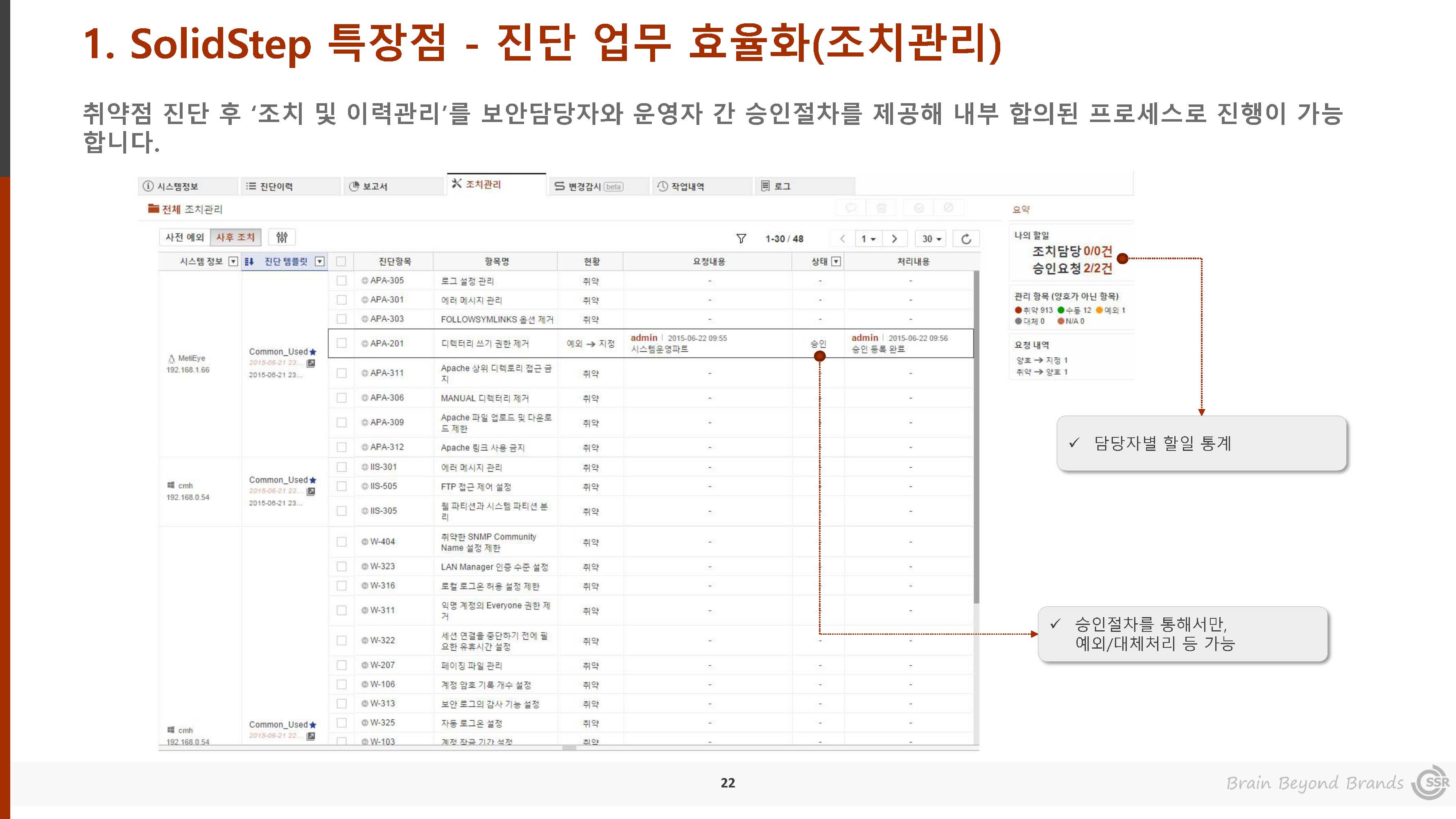Screen dimensions: 1456x819
Task: Check the W-207 row checkbox
Action: tap(341, 665)
